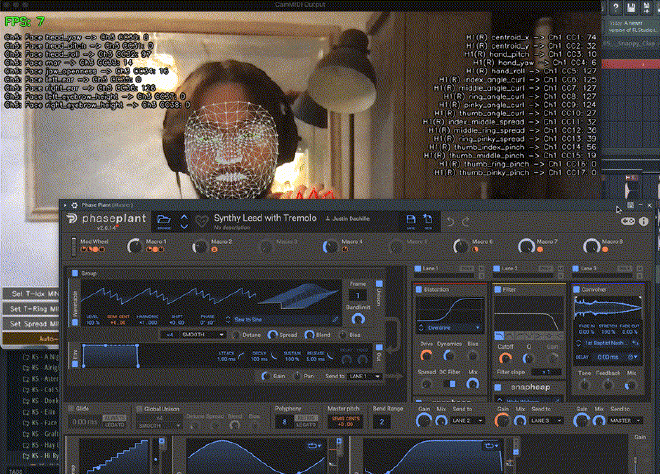Screen dimensions: 660x474
Task: Click the Glide LEGATO button
Action: 114,425
